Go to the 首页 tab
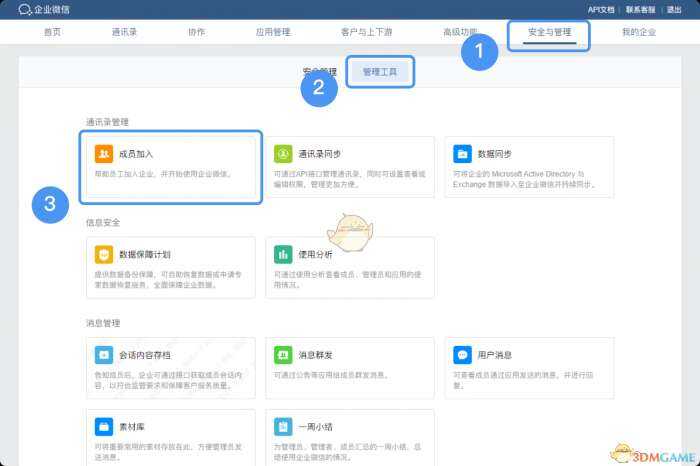 coord(52,32)
